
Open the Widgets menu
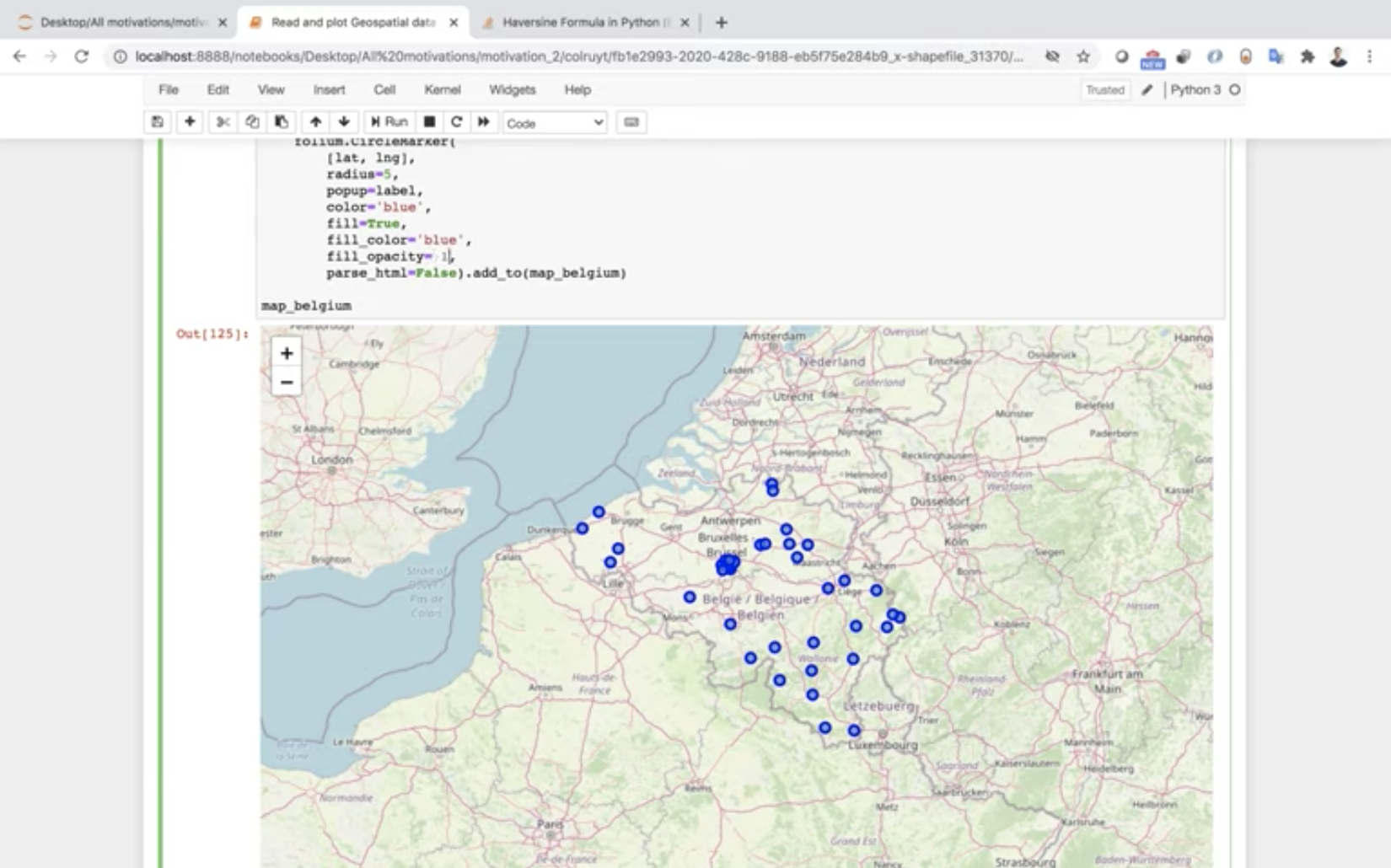512,89
